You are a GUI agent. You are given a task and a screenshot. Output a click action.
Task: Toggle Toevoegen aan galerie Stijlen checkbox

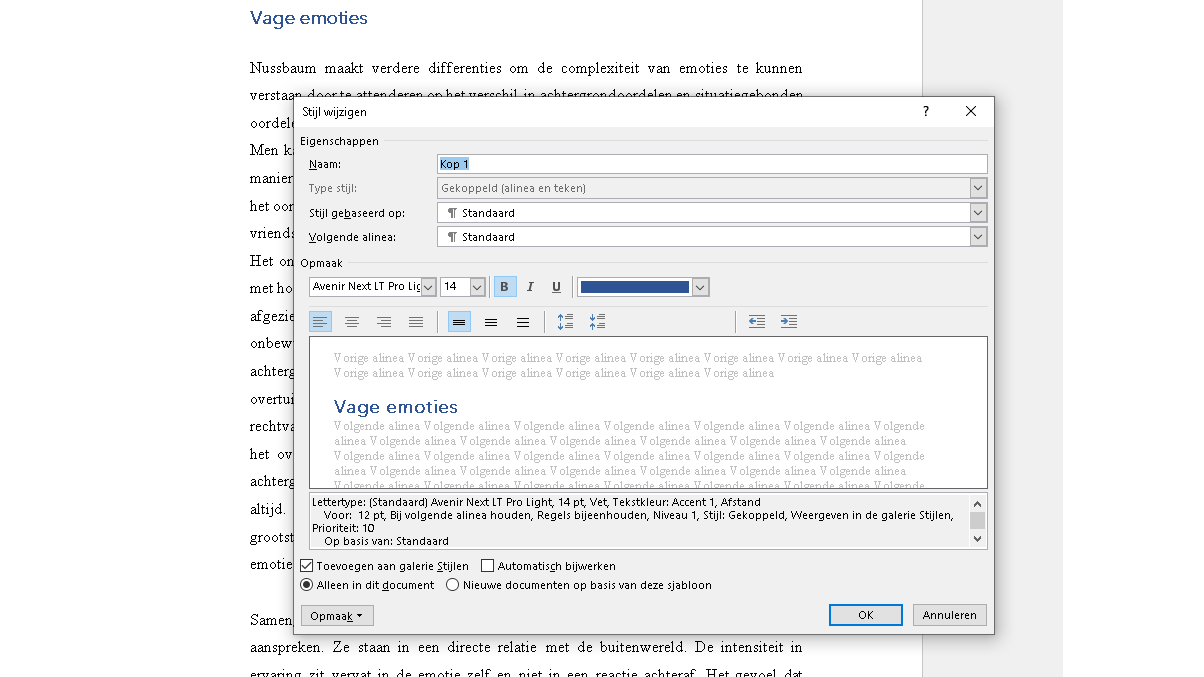(308, 566)
